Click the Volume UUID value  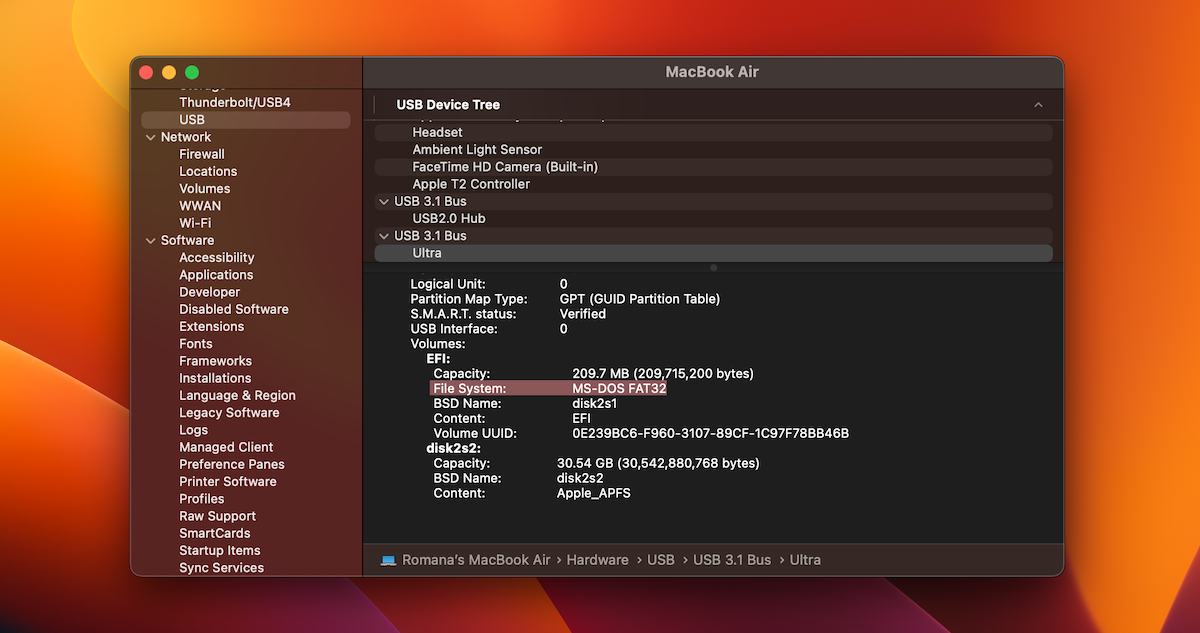[710, 433]
